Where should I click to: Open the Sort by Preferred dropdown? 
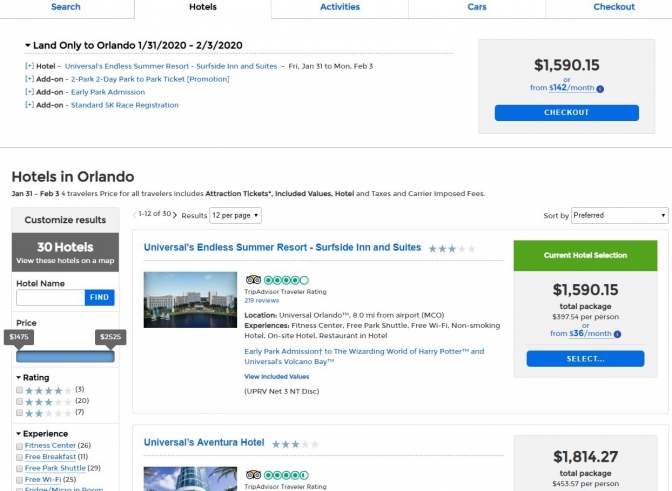(x=620, y=215)
